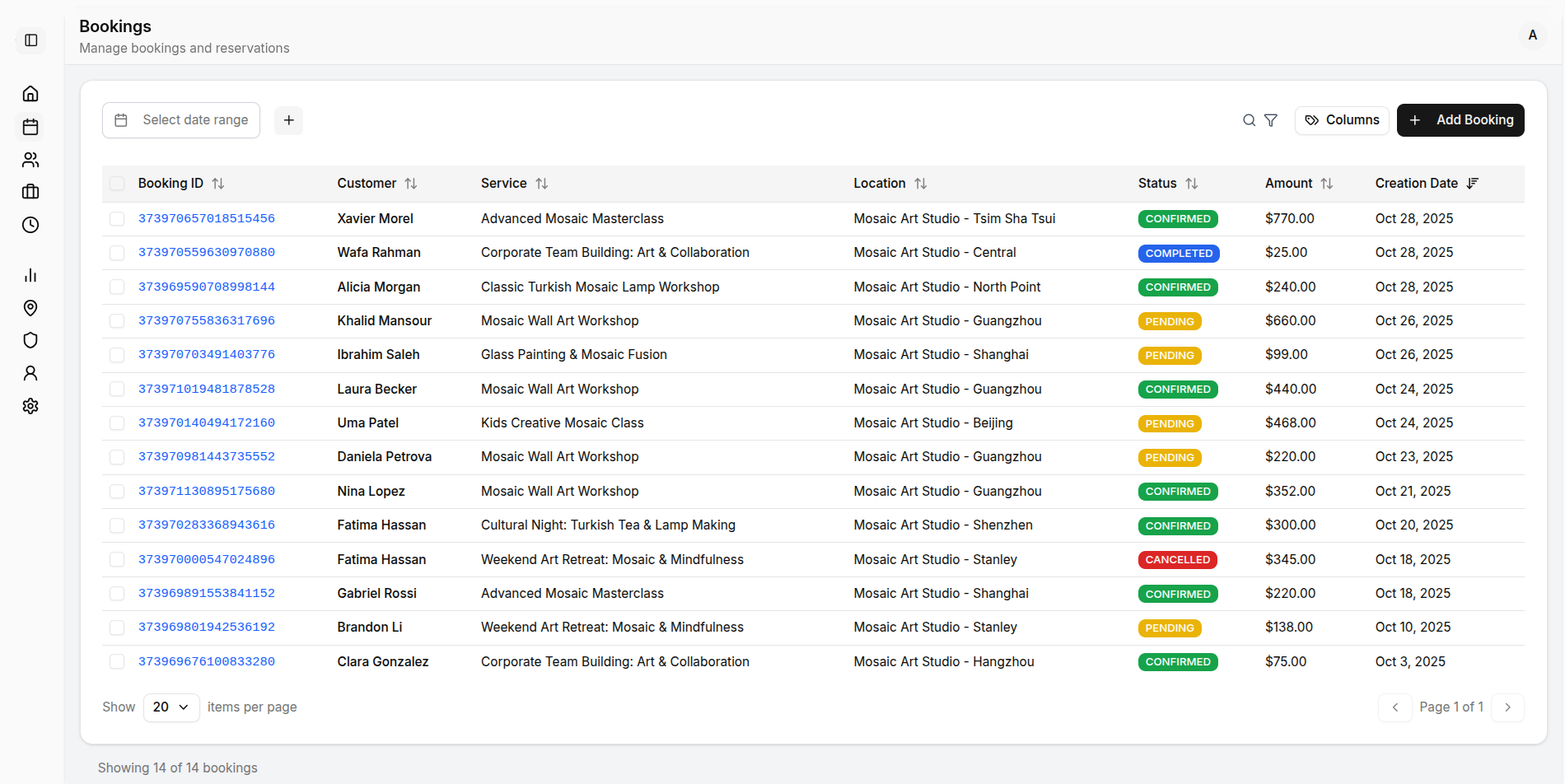Click the clock history icon in sidebar

(30, 225)
